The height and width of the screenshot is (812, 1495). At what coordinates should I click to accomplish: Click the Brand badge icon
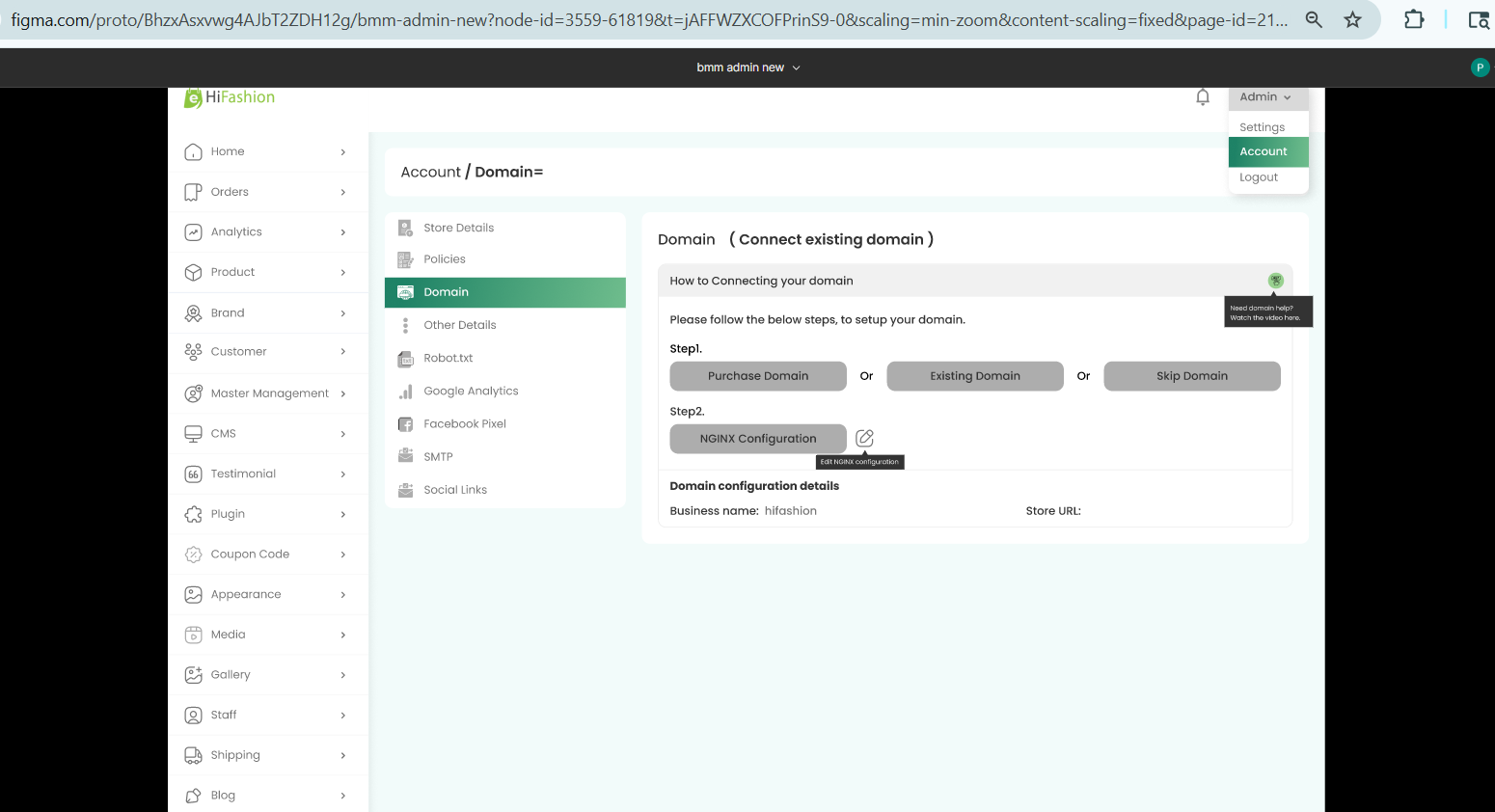193,312
